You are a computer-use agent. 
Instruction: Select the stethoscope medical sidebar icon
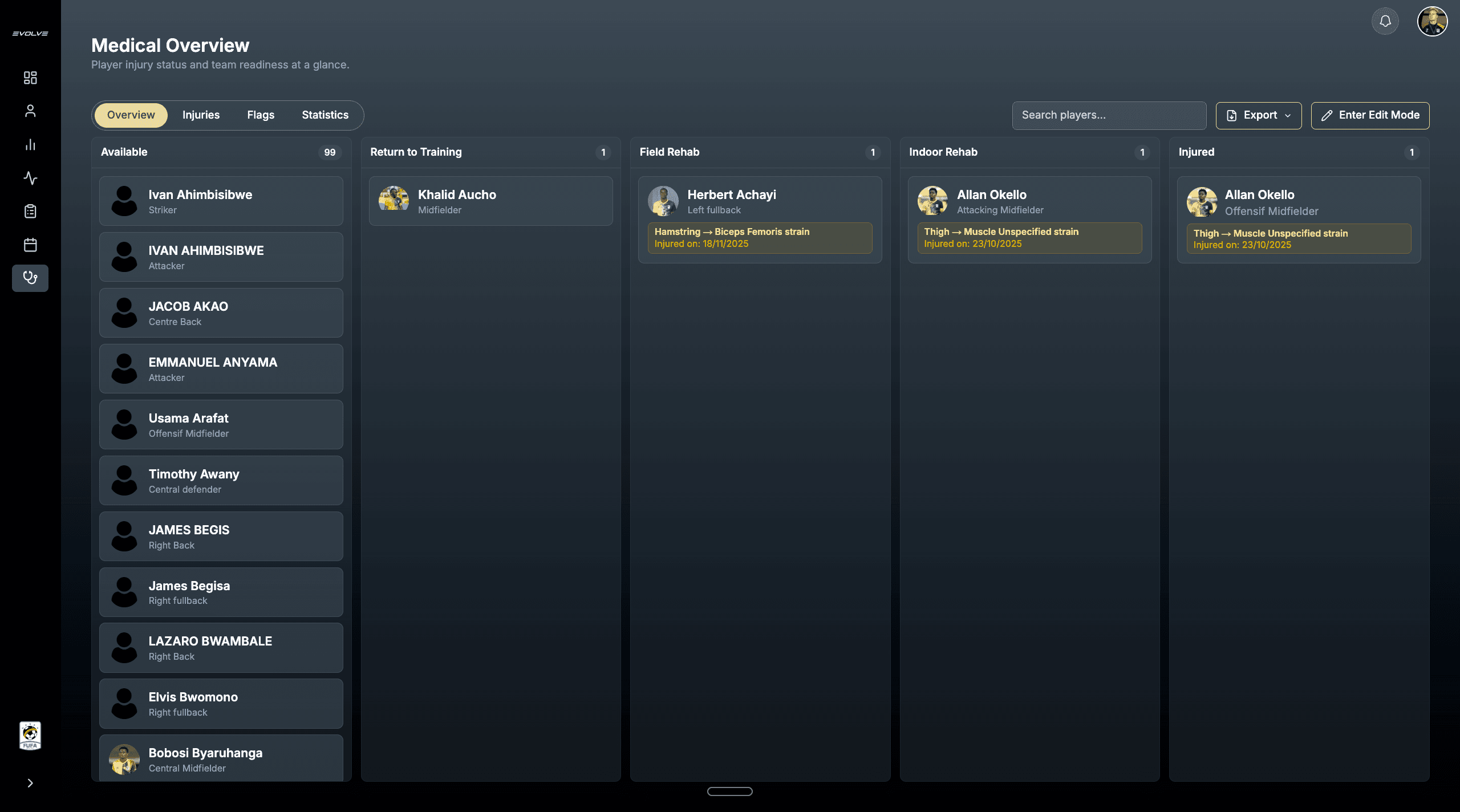point(30,278)
